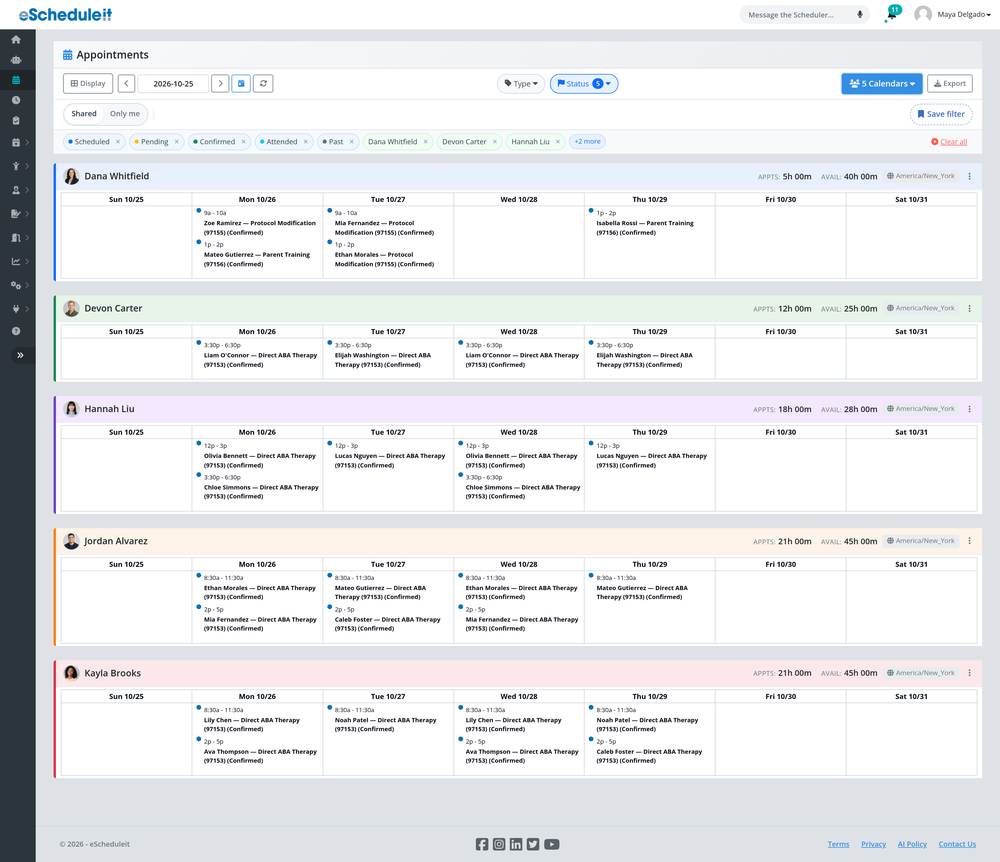
Task: Click Save filter button
Action: 941,114
